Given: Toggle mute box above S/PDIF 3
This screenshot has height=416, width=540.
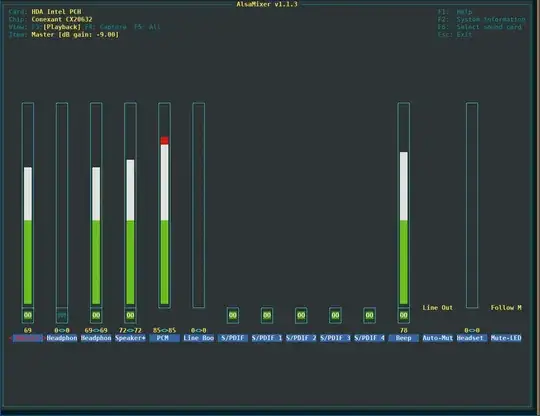Looking at the screenshot, I should click(335, 315).
